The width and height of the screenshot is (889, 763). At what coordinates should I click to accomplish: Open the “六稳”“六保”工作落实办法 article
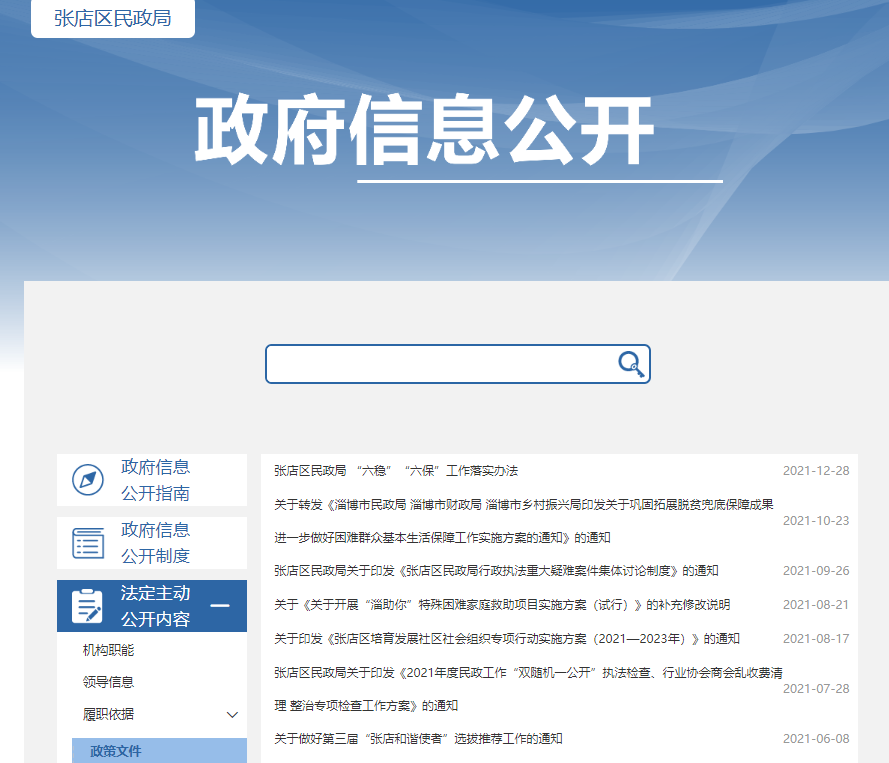point(396,471)
